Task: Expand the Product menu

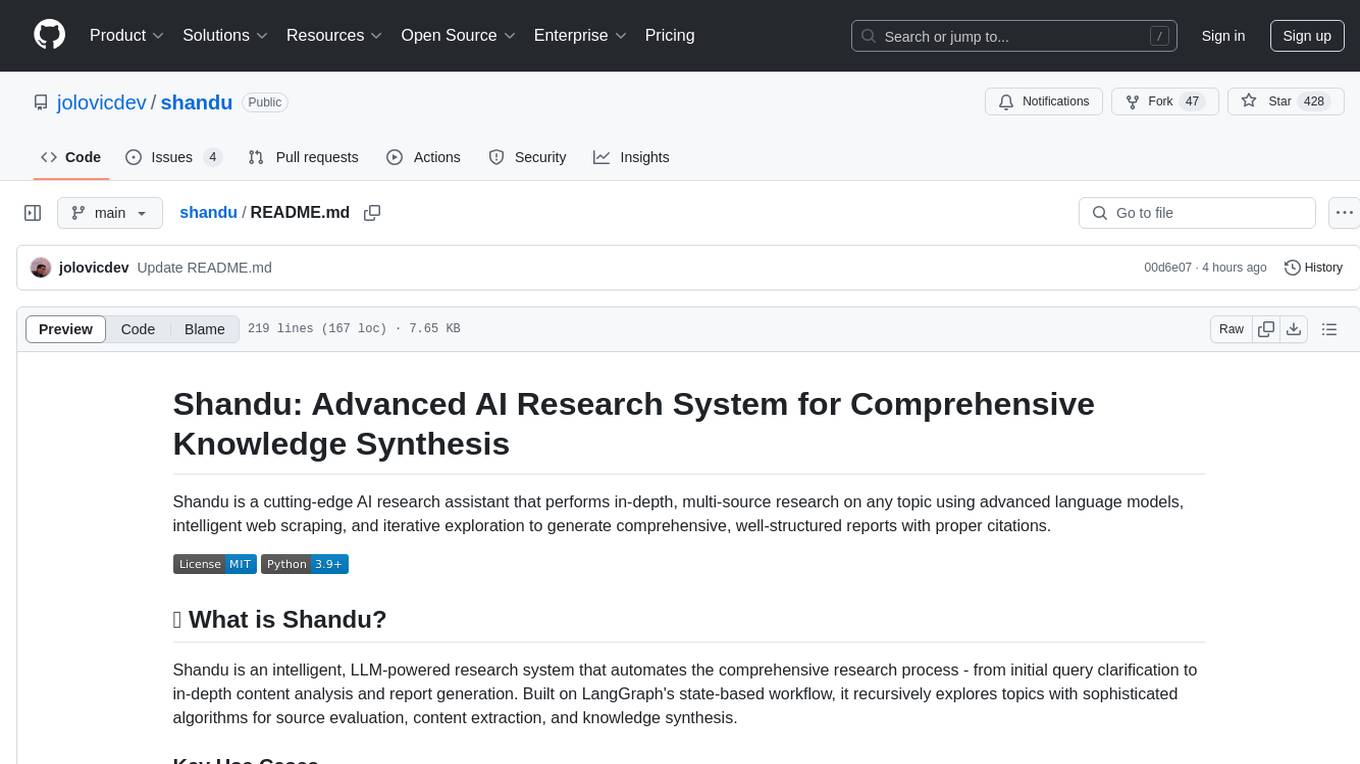Action: [127, 35]
